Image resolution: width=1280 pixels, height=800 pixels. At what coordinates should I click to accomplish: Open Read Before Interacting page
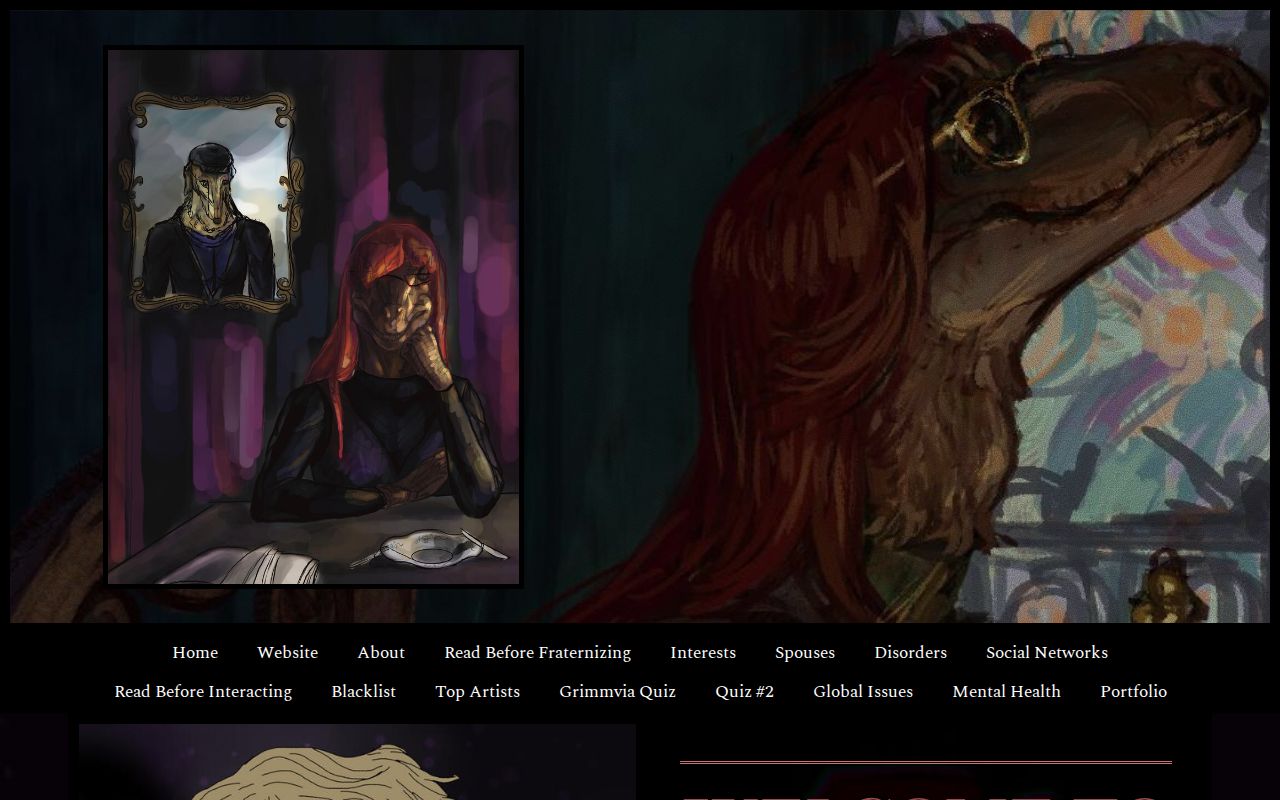(203, 691)
